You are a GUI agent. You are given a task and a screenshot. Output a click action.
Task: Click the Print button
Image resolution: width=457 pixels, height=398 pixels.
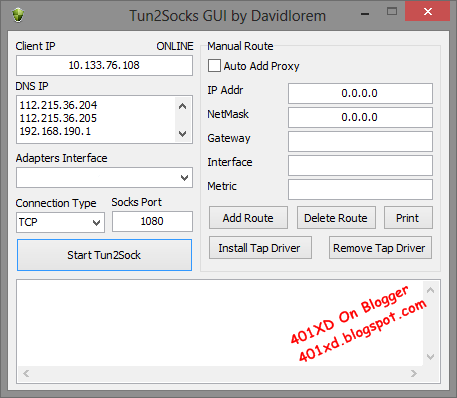tap(408, 218)
